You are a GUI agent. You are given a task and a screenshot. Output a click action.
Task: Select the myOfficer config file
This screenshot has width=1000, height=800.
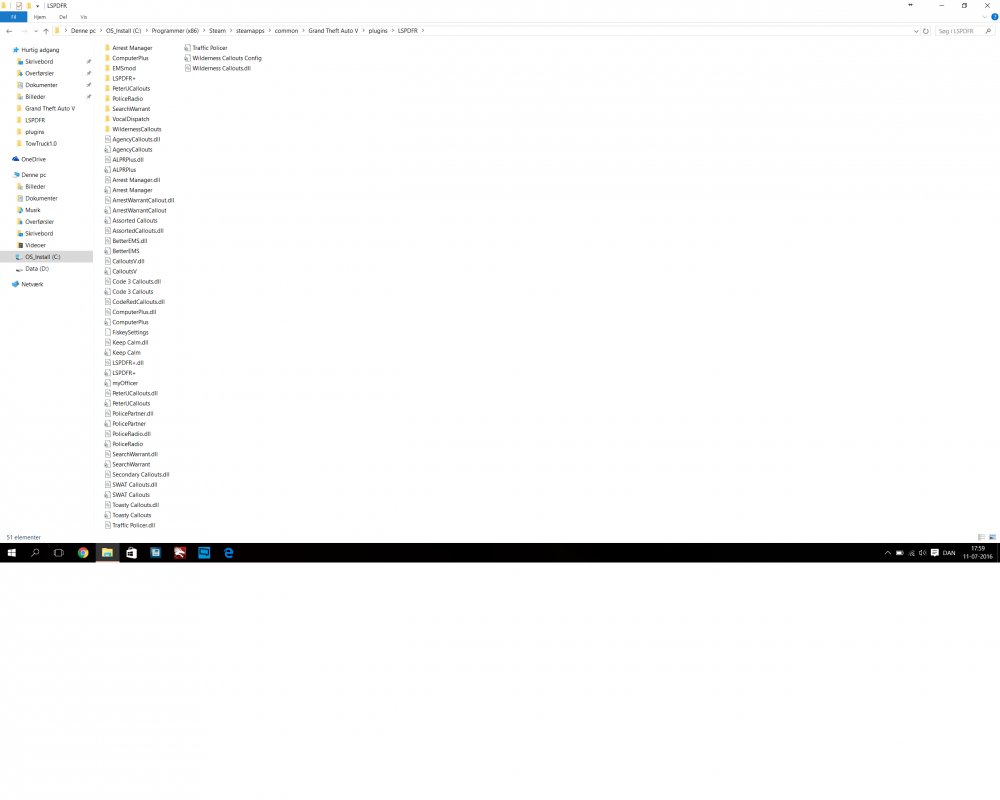pyautogui.click(x=125, y=383)
